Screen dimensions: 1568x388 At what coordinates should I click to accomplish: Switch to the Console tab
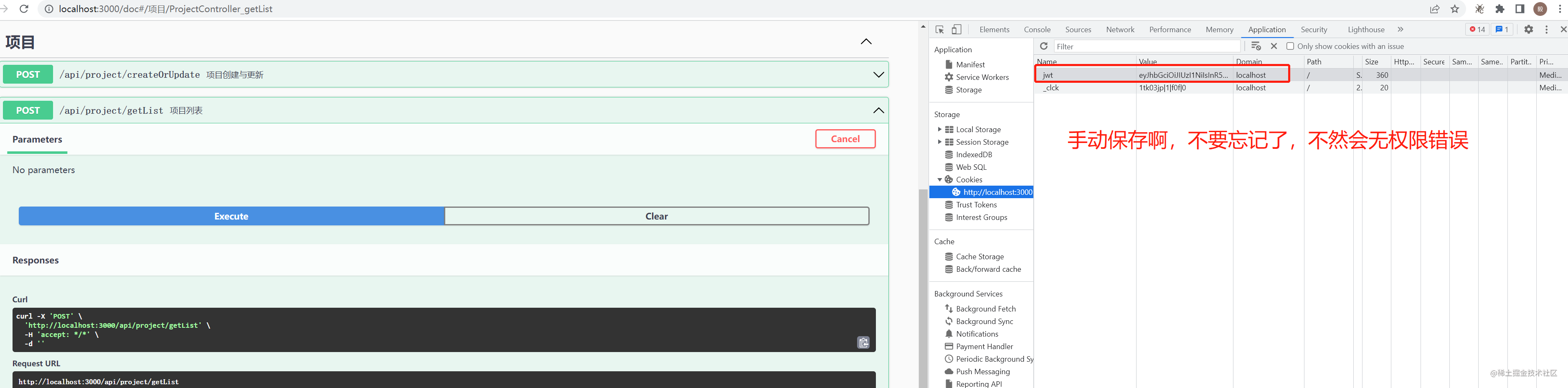[x=1037, y=29]
